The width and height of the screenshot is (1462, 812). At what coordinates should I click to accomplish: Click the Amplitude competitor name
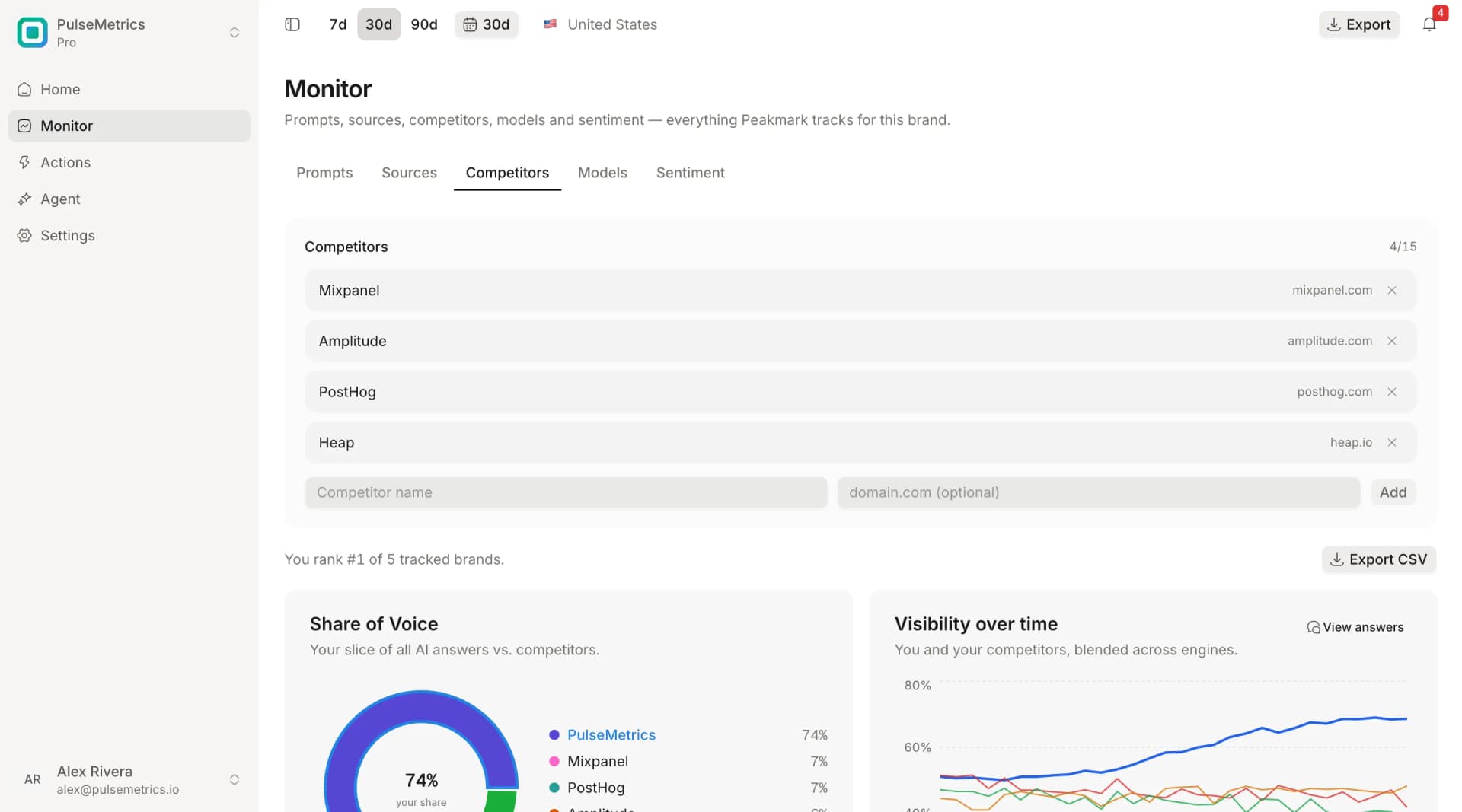click(x=353, y=341)
